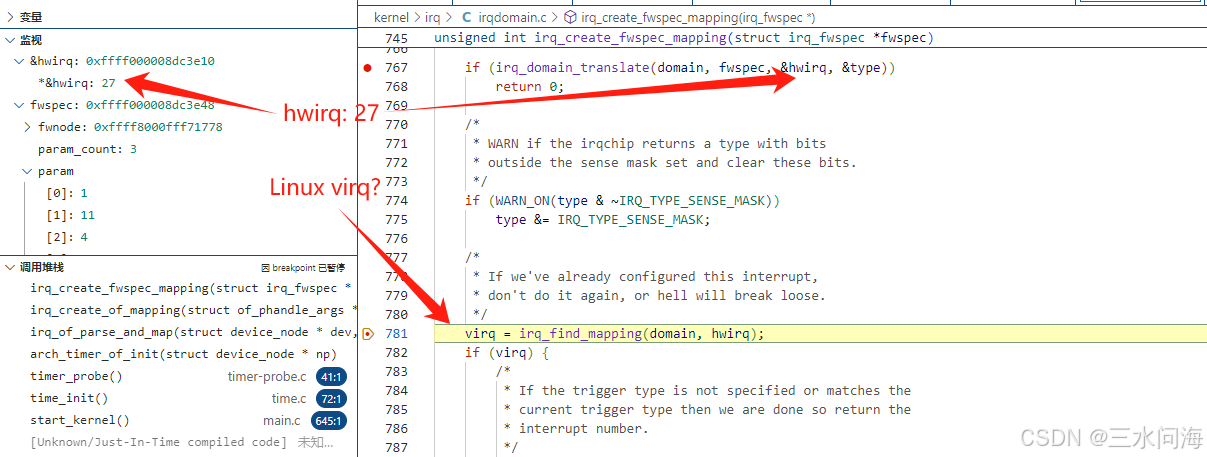This screenshot has width=1207, height=457.
Task: Select the irq_create_of_mapping stack frame
Action: (179, 310)
